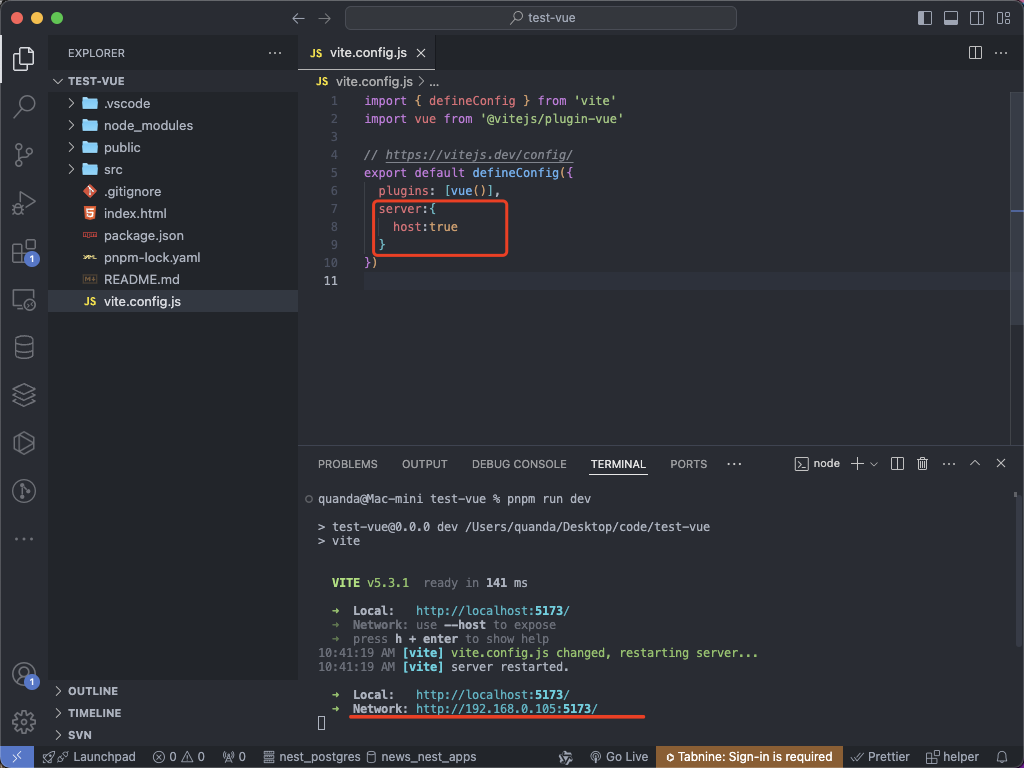Expand the src folder
The width and height of the screenshot is (1024, 768).
[x=71, y=170]
